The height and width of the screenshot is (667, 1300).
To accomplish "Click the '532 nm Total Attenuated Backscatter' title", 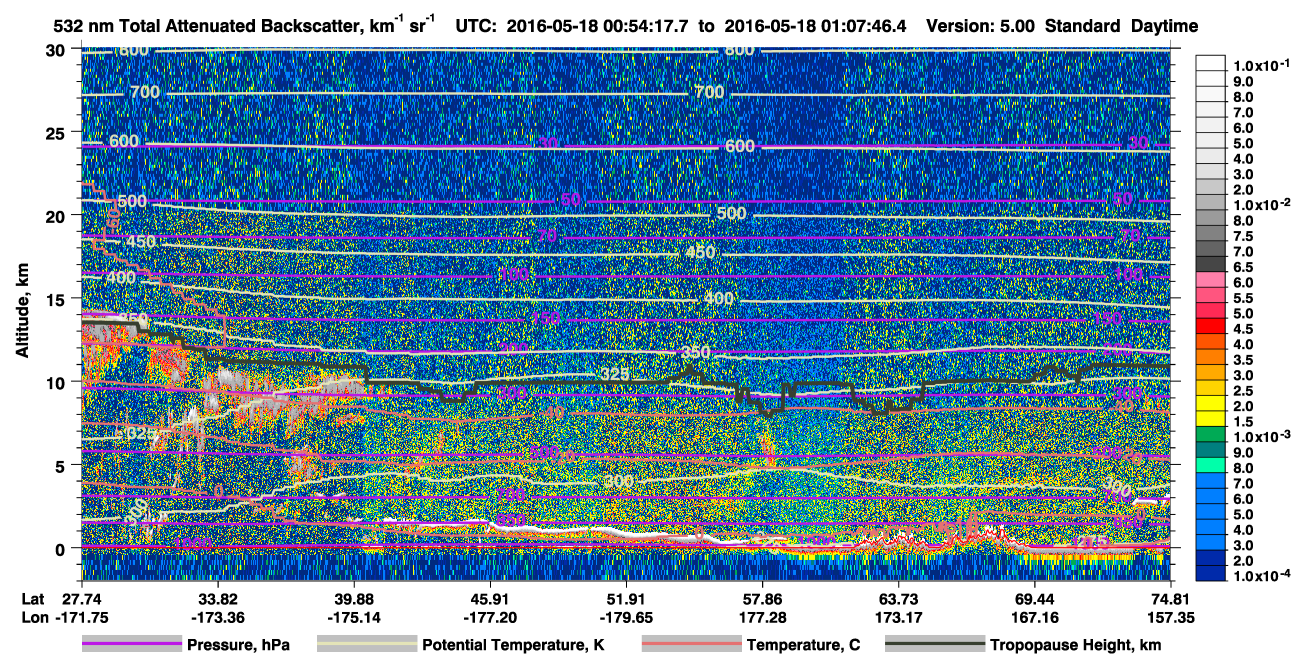I will (240, 25).
